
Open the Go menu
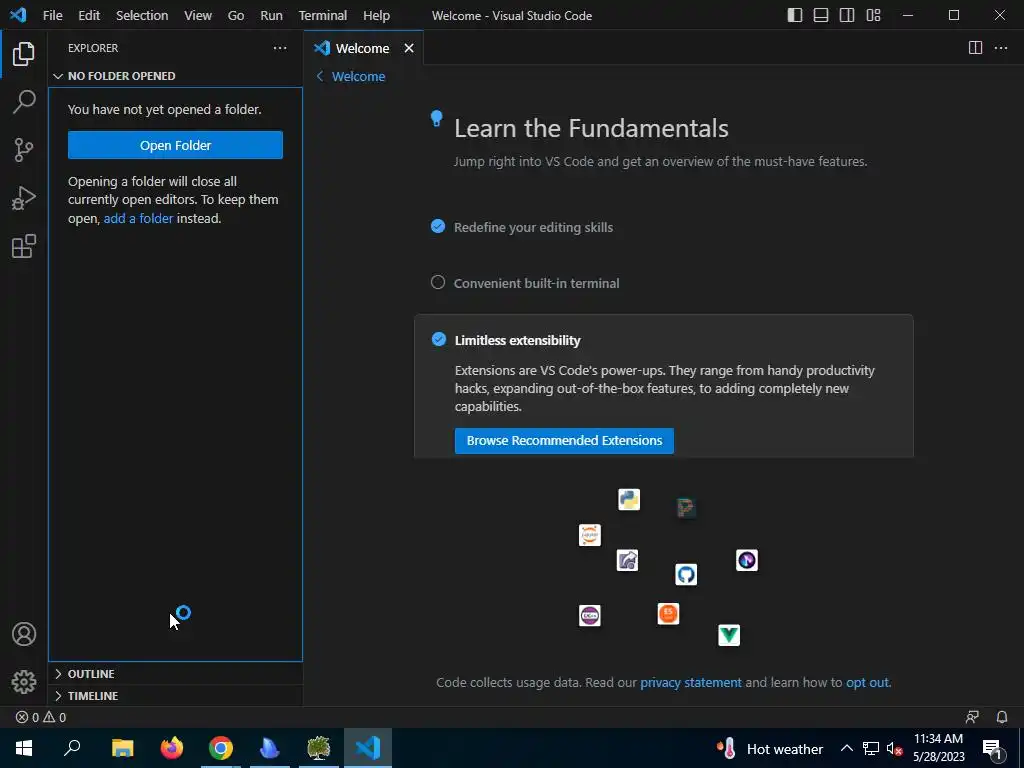(236, 15)
